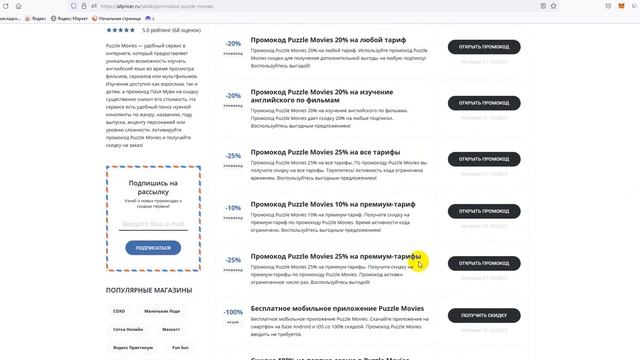Open promo code for 20% на любой тариф
640x360 pixels.
point(484,47)
